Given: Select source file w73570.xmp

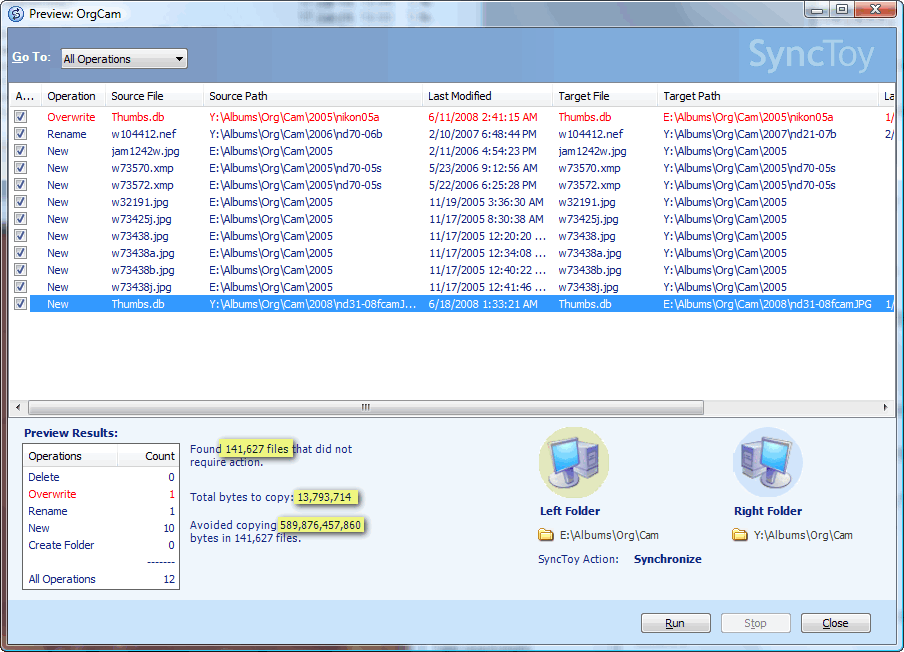Looking at the screenshot, I should click(x=142, y=168).
